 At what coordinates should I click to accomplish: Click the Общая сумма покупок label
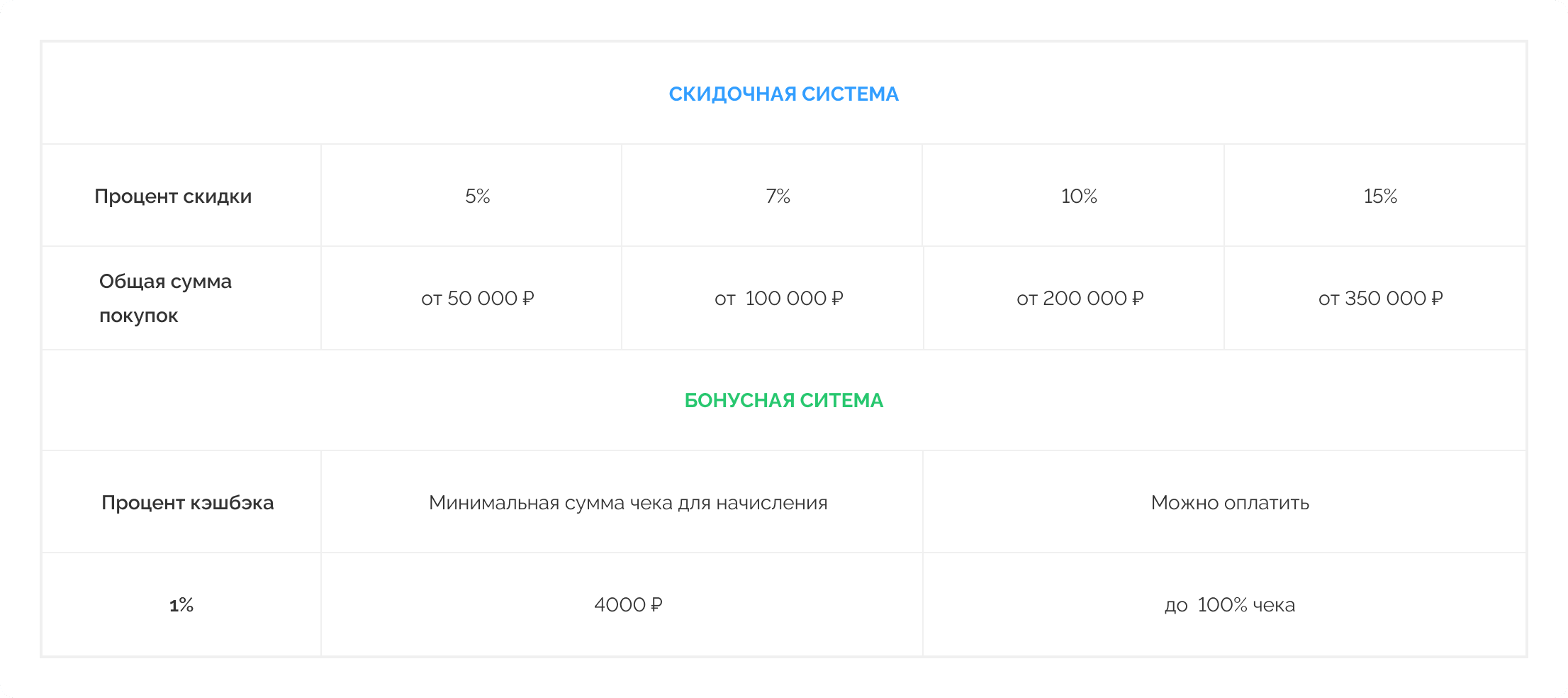pos(165,298)
